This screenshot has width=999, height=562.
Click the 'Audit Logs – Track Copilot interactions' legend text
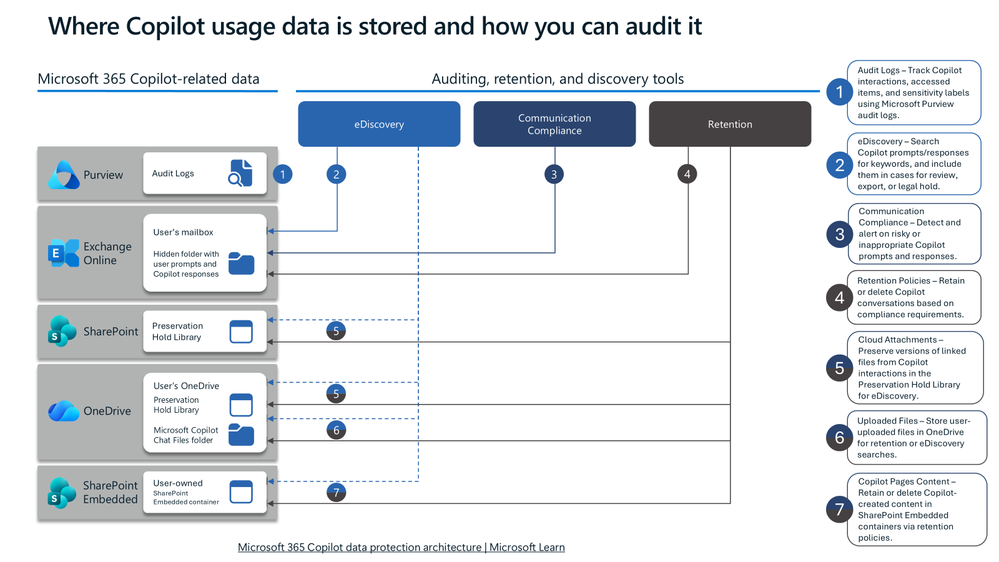pos(913,93)
